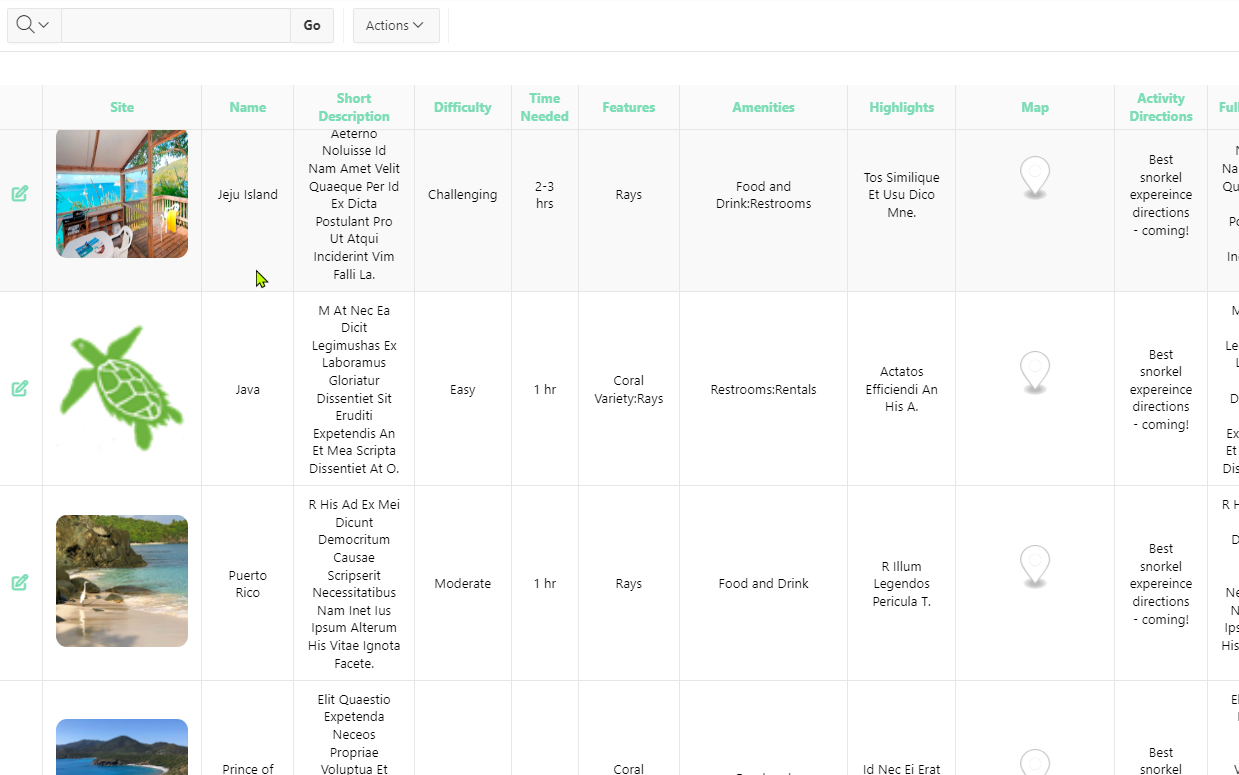Click the Puerto Rico beach thumbnail

coord(121,581)
